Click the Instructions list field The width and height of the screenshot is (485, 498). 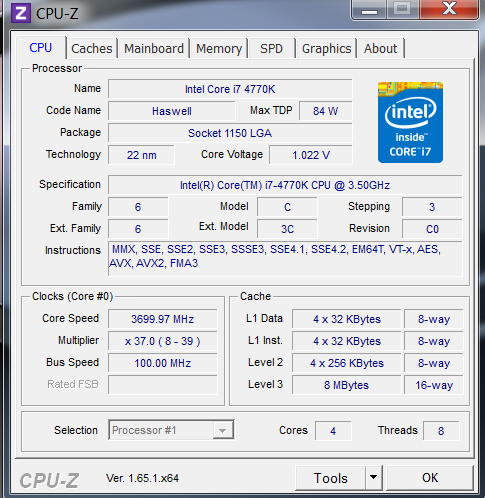tap(285, 259)
